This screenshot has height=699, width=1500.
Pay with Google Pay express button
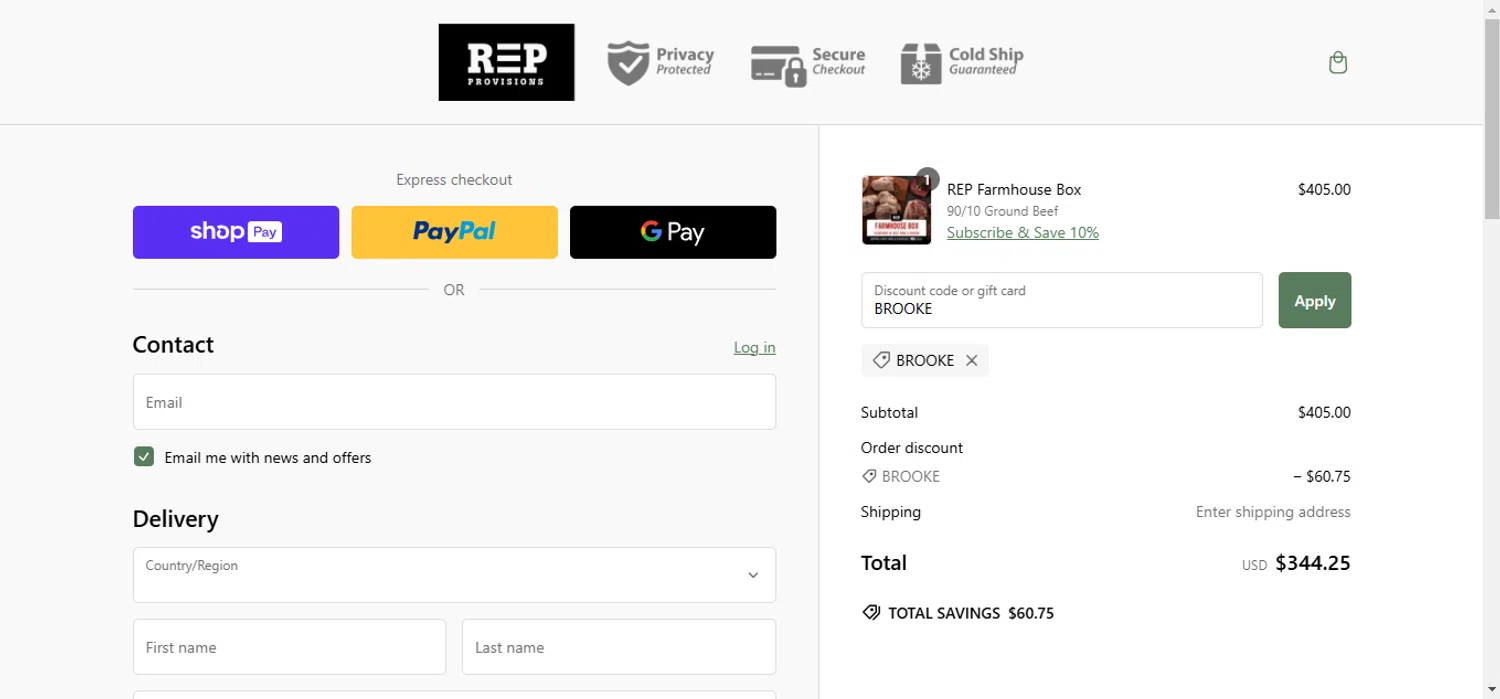point(673,232)
